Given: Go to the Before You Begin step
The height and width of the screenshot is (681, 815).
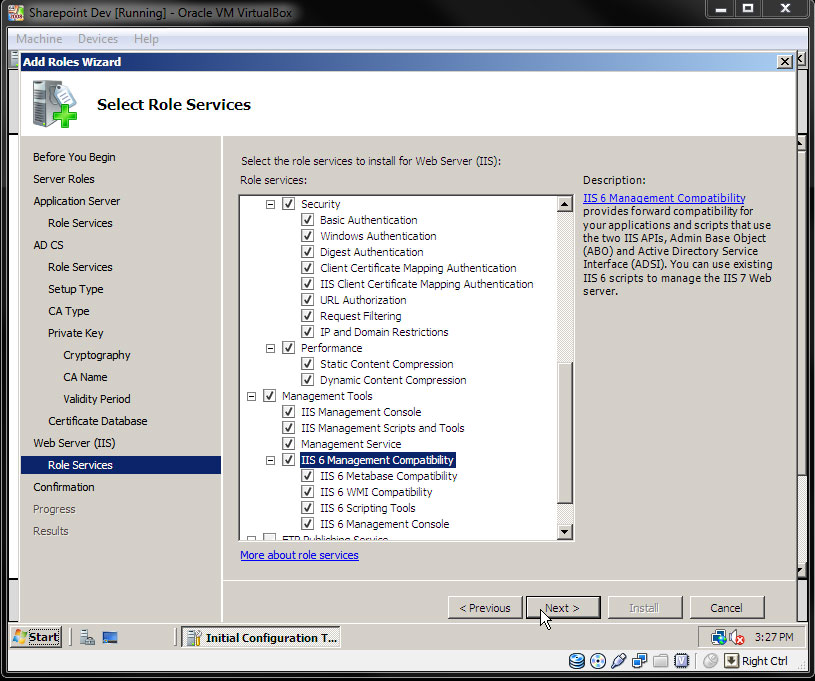Looking at the screenshot, I should pos(74,157).
